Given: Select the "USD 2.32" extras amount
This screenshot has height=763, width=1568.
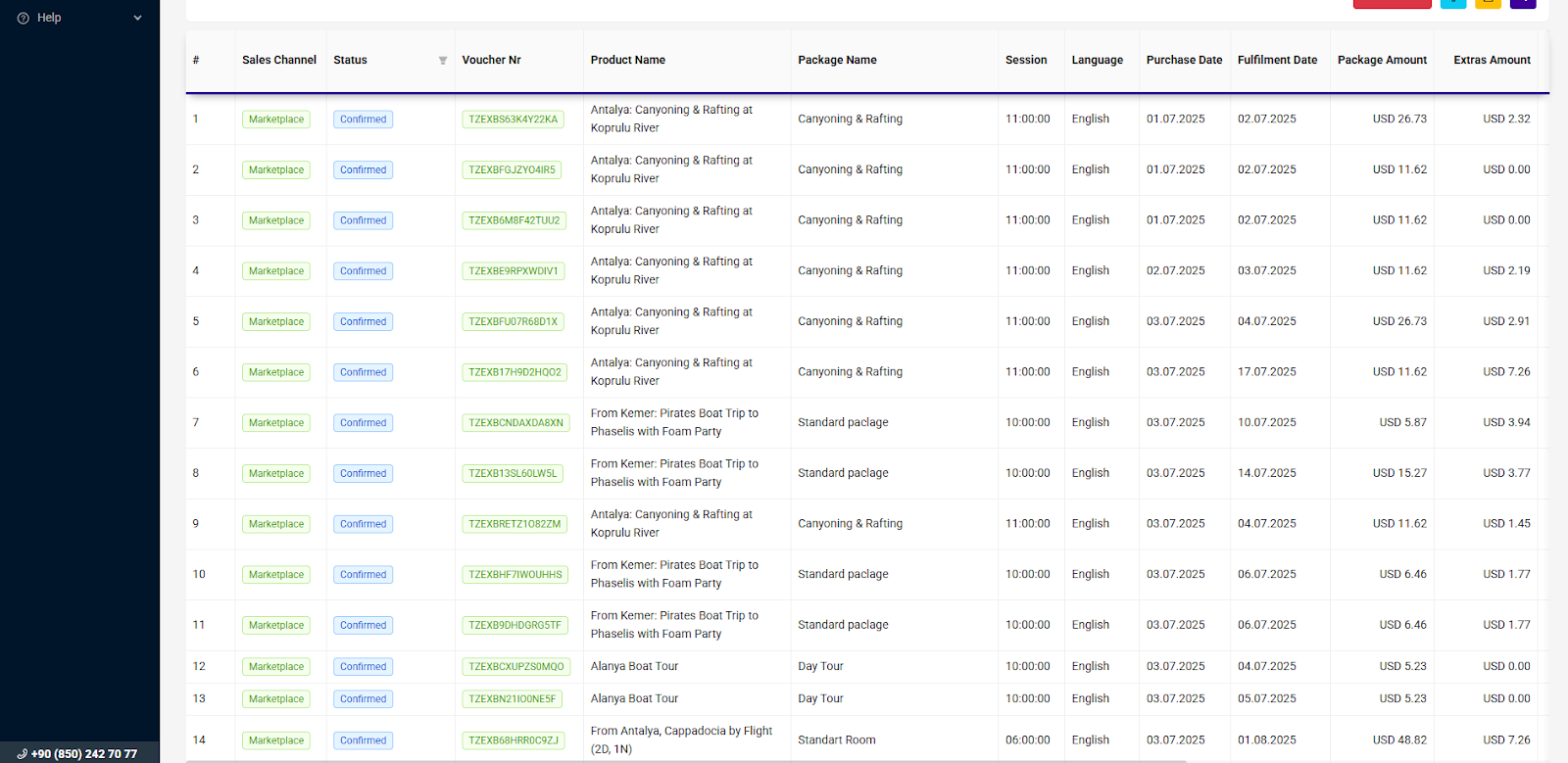Looking at the screenshot, I should (1506, 119).
